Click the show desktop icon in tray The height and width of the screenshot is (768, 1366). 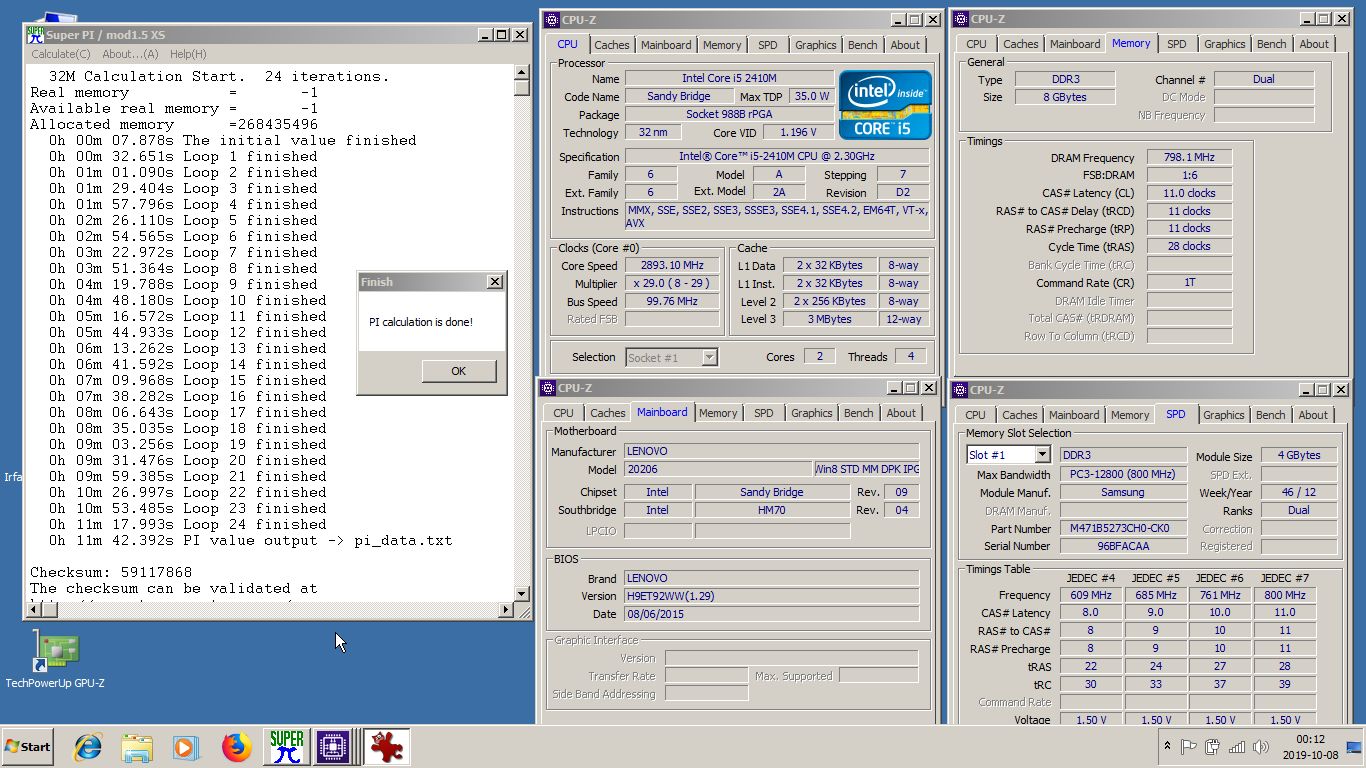1354,746
